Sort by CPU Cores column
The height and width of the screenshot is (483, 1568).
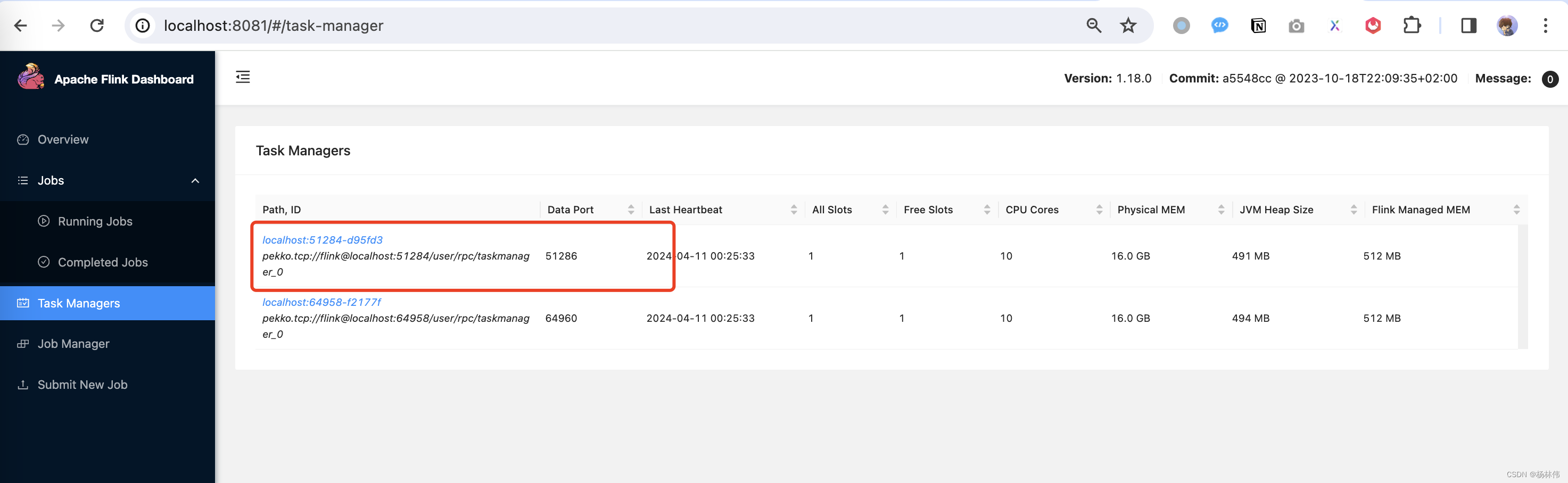click(x=1099, y=210)
